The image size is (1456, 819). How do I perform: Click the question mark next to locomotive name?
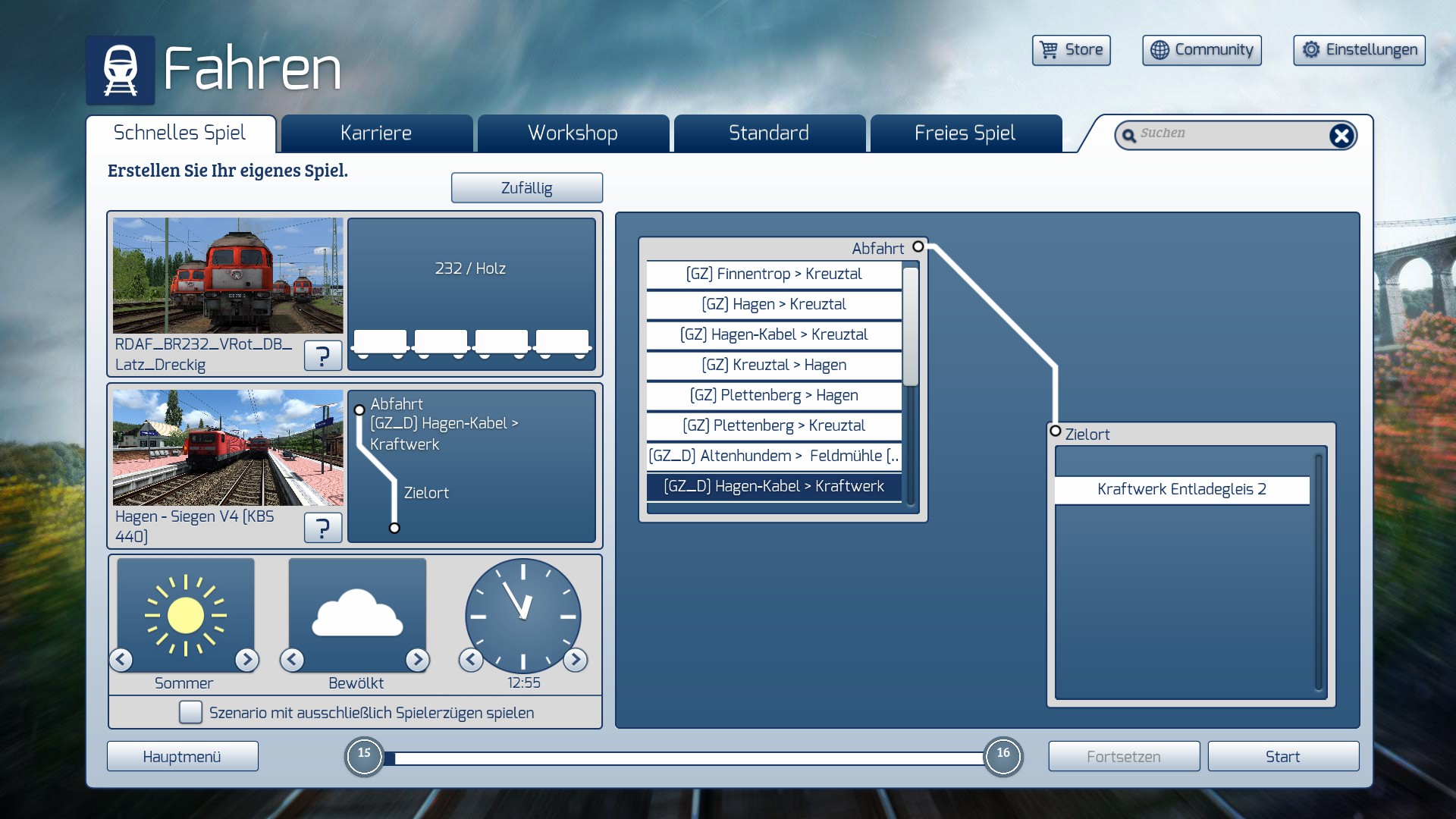[x=322, y=355]
